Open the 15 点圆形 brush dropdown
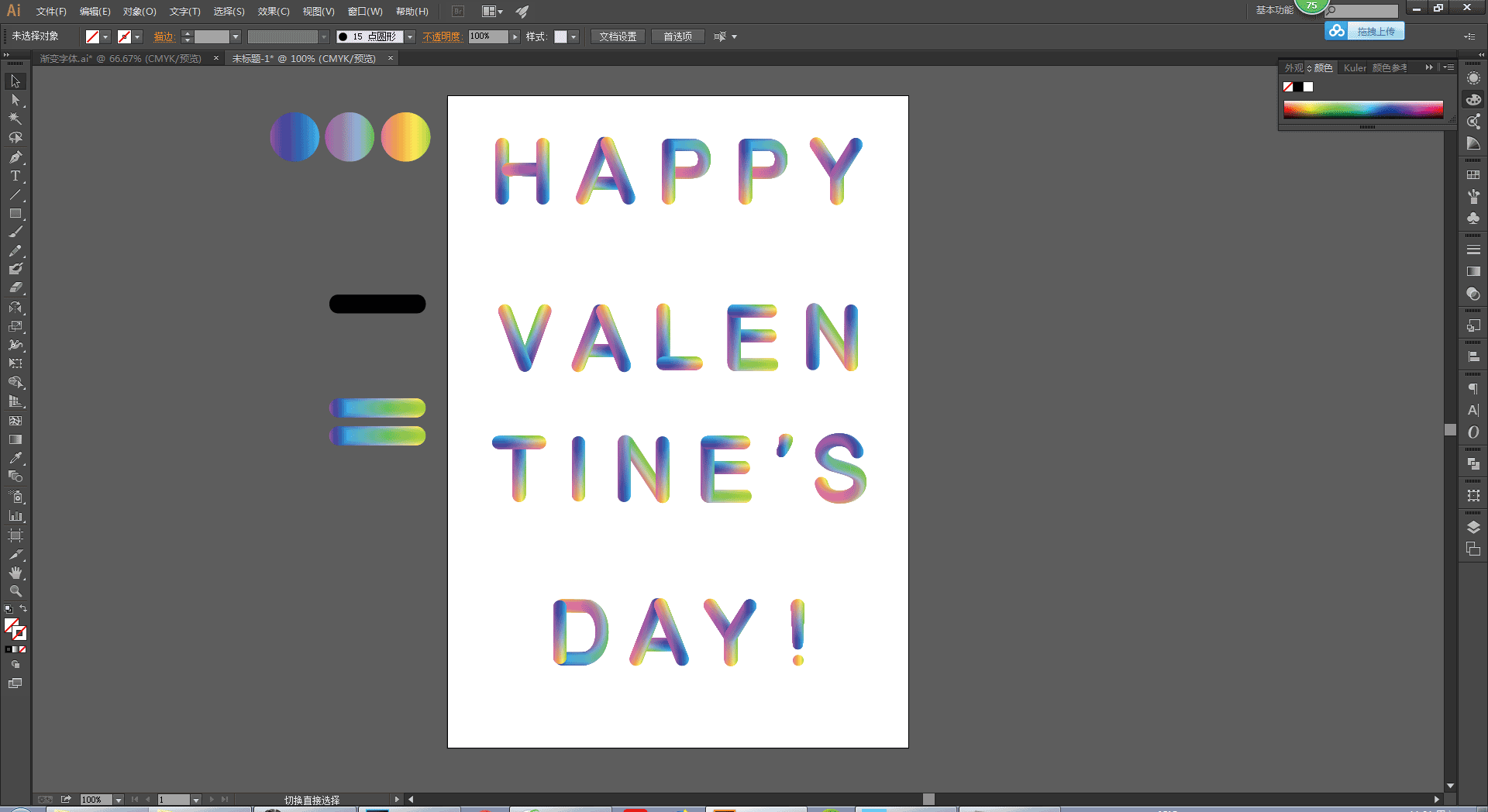Image resolution: width=1488 pixels, height=812 pixels. tap(410, 37)
